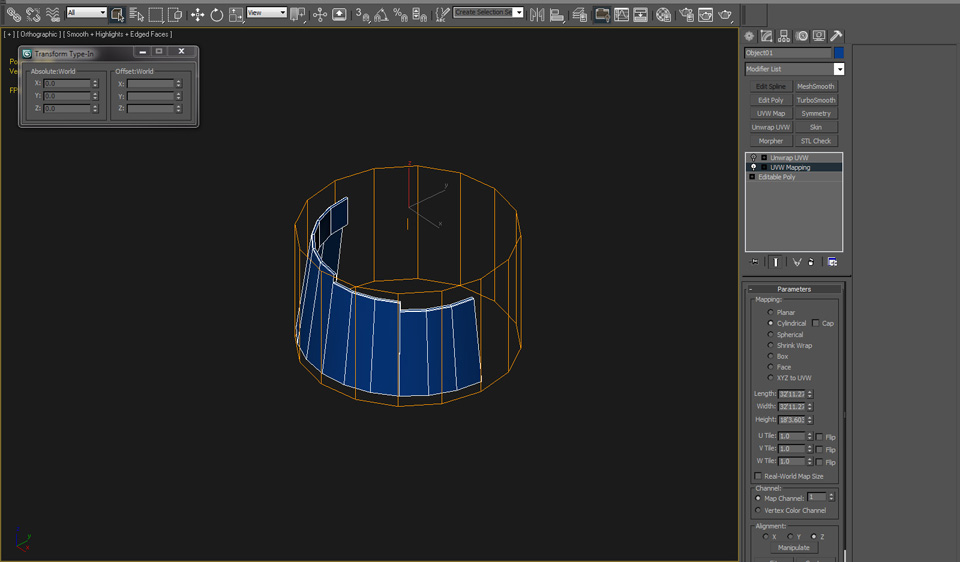Image resolution: width=960 pixels, height=562 pixels.
Task: Collapse the Parameters rollout
Action: [x=794, y=289]
